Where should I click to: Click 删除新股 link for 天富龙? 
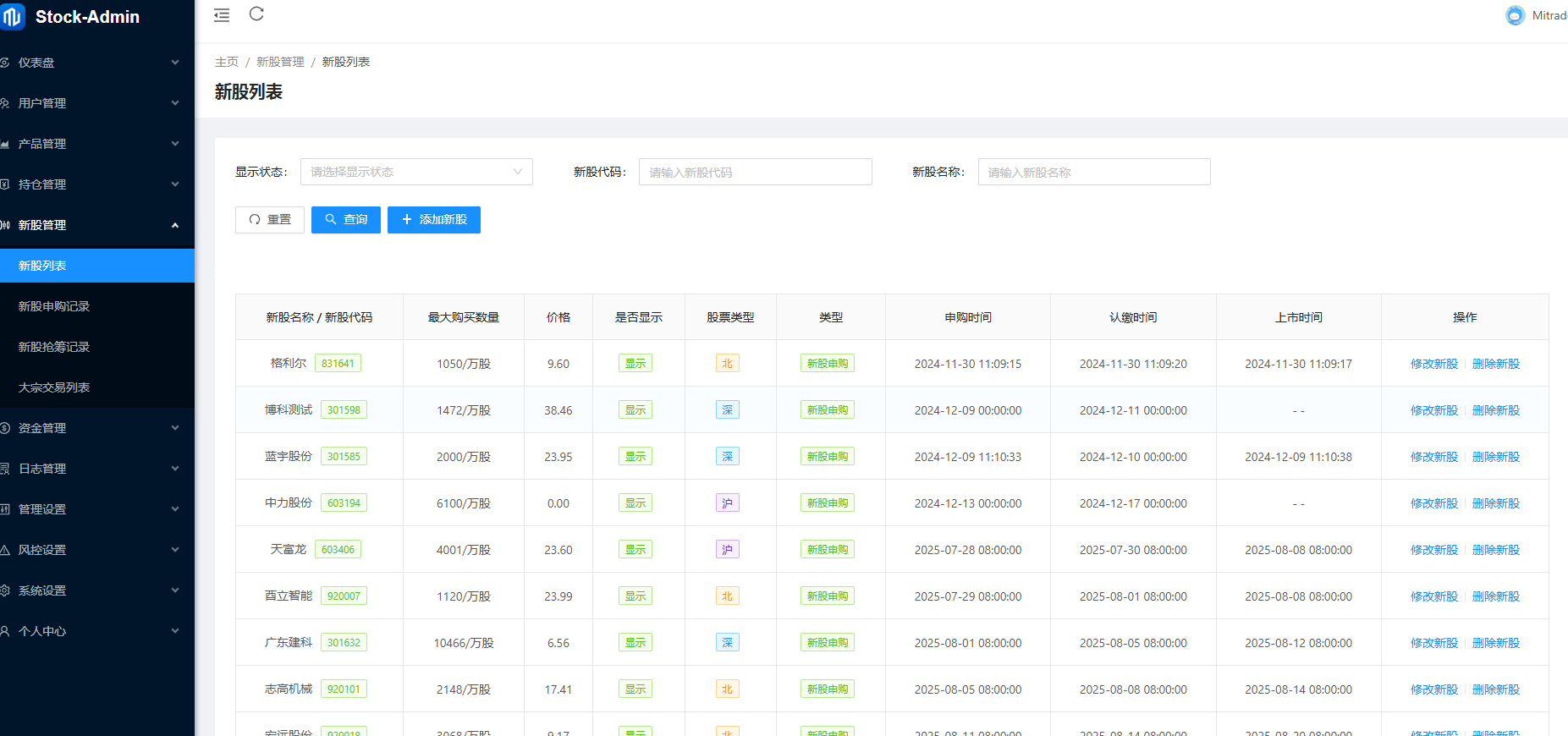pos(1495,550)
